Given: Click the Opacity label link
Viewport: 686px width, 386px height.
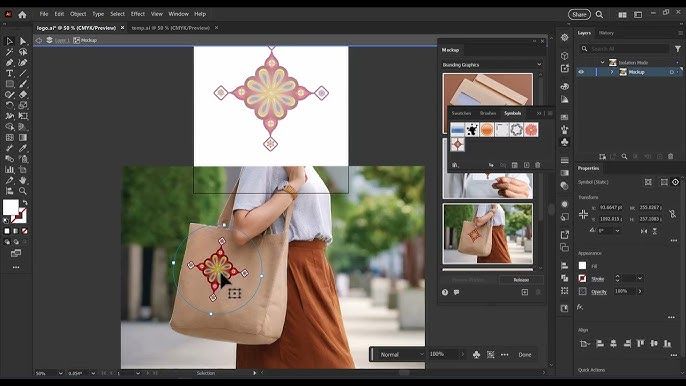Looking at the screenshot, I should tap(598, 291).
